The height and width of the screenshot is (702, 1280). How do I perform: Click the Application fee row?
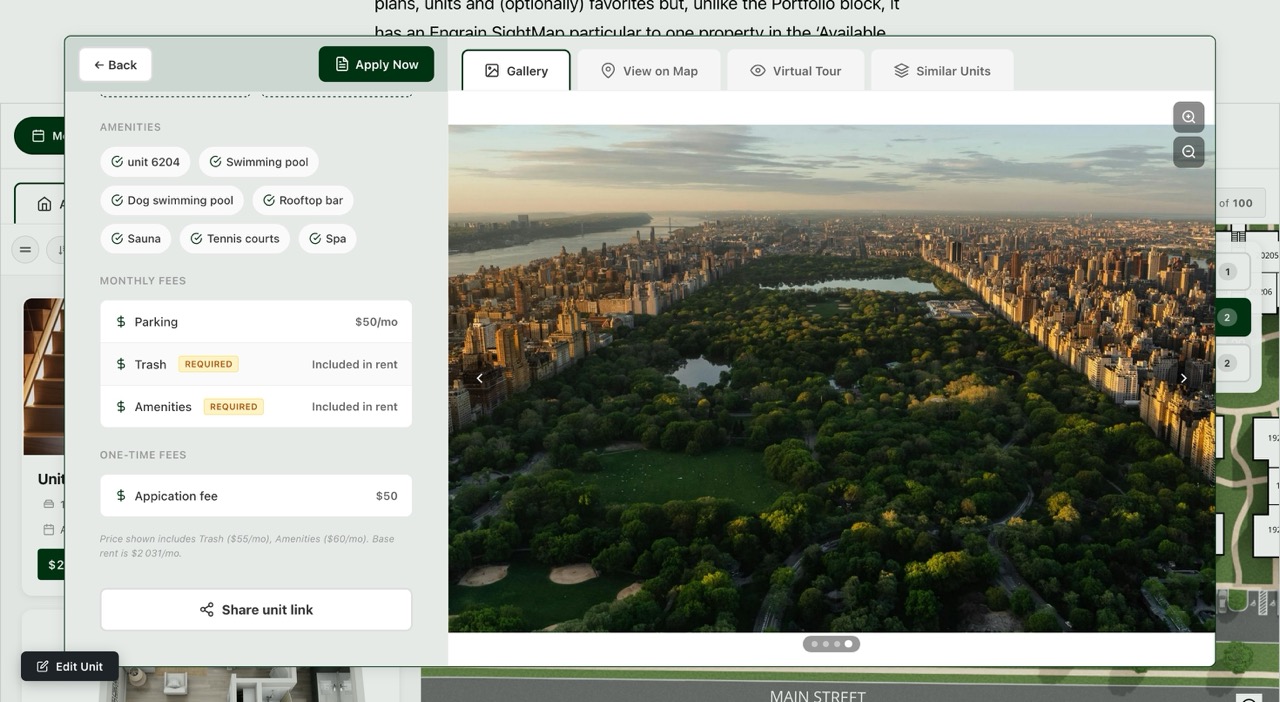(256, 496)
